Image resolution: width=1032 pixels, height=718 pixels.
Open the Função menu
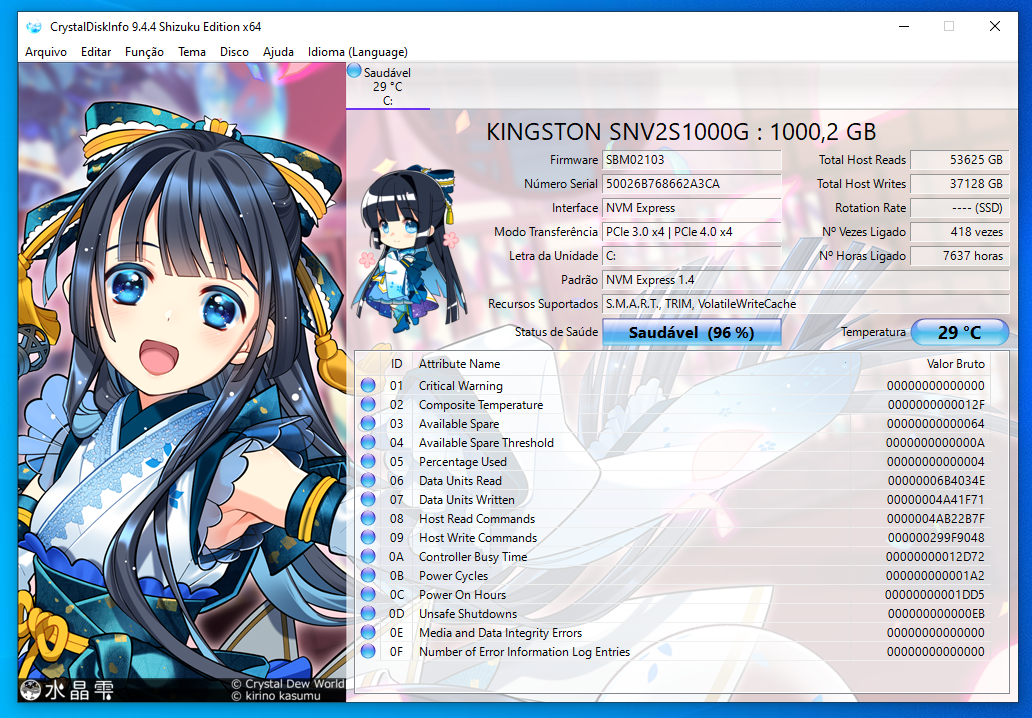point(144,52)
